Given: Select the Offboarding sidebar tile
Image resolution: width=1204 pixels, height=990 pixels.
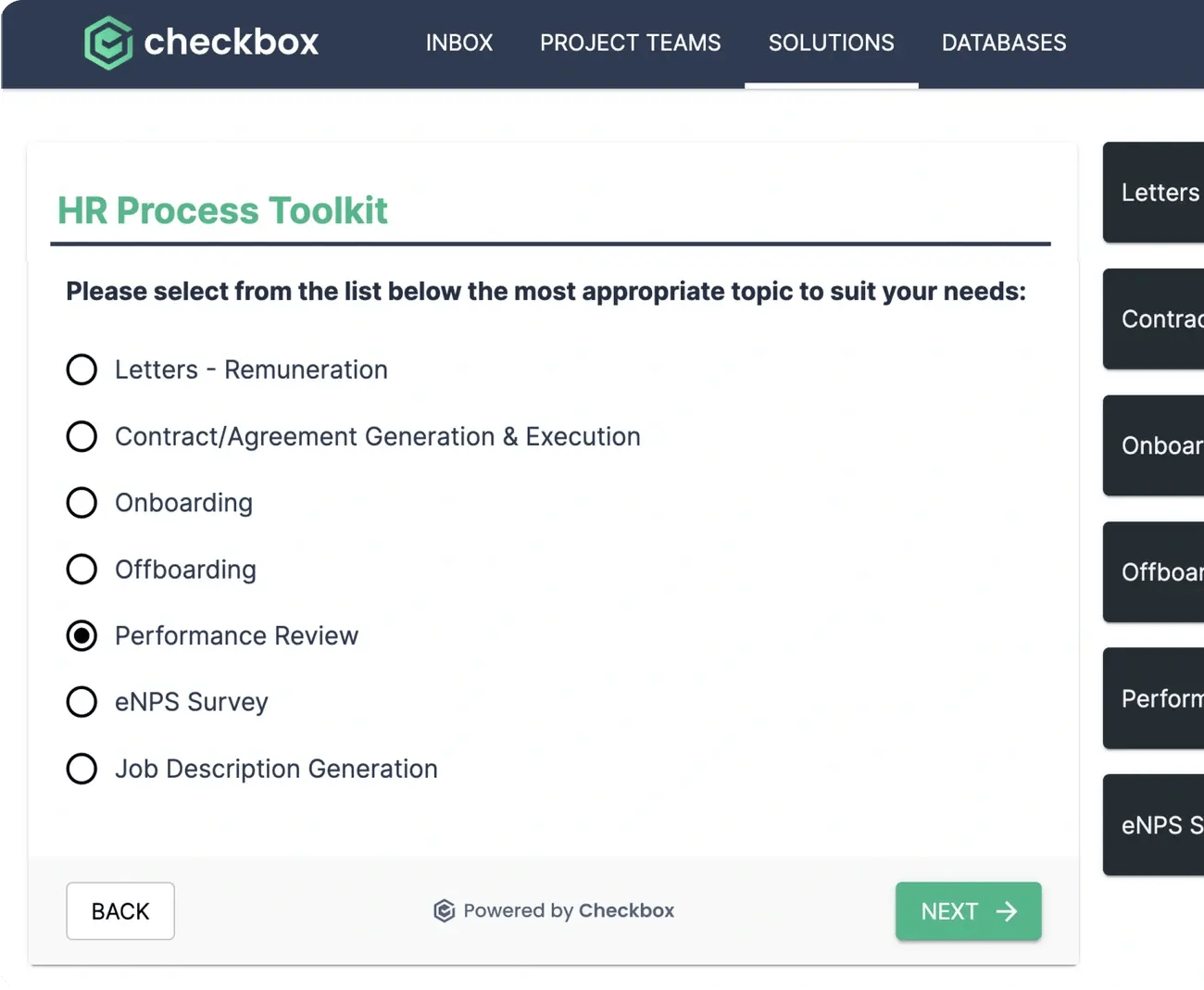Looking at the screenshot, I should (1160, 572).
